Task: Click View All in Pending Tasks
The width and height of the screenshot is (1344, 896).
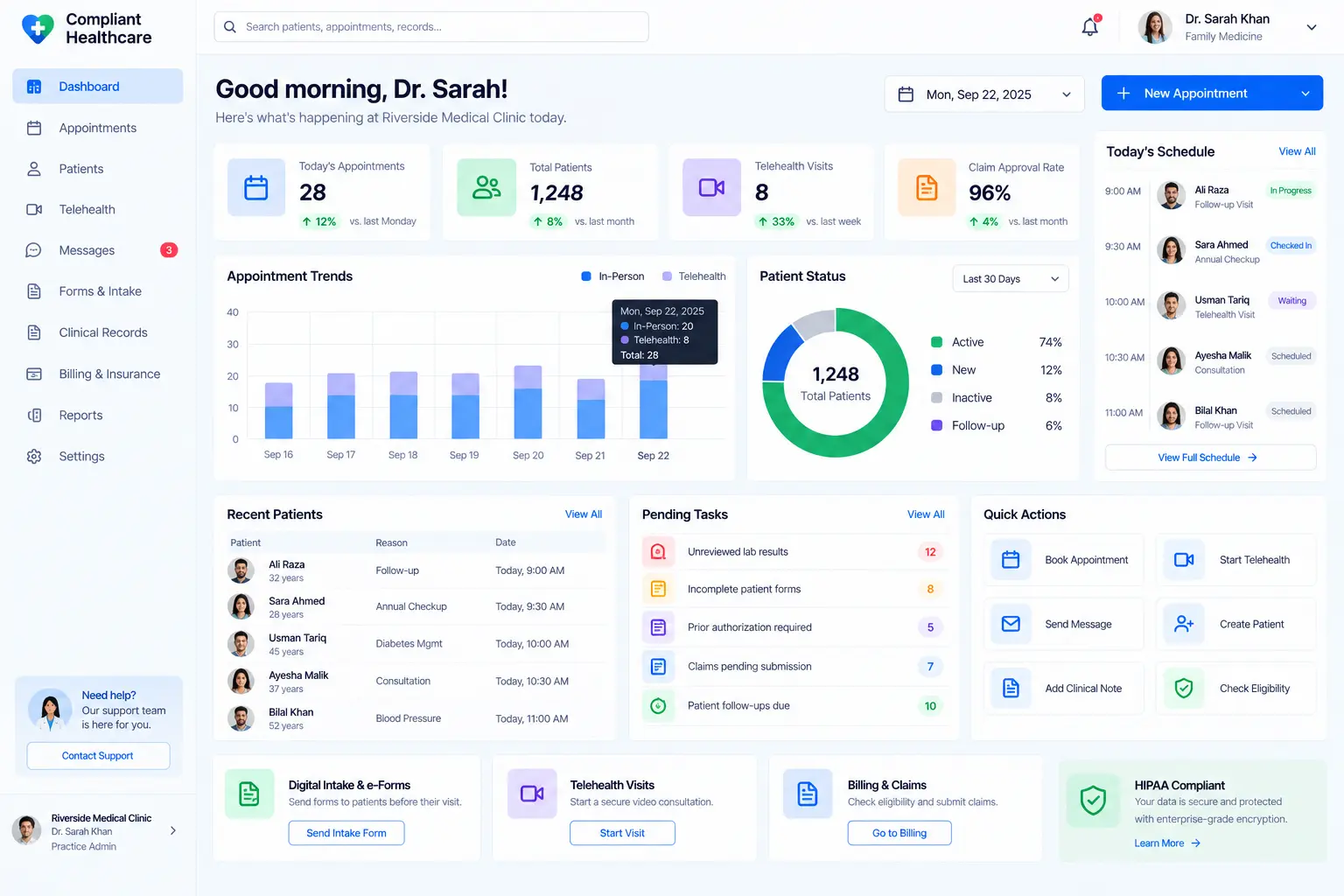Action: (926, 514)
